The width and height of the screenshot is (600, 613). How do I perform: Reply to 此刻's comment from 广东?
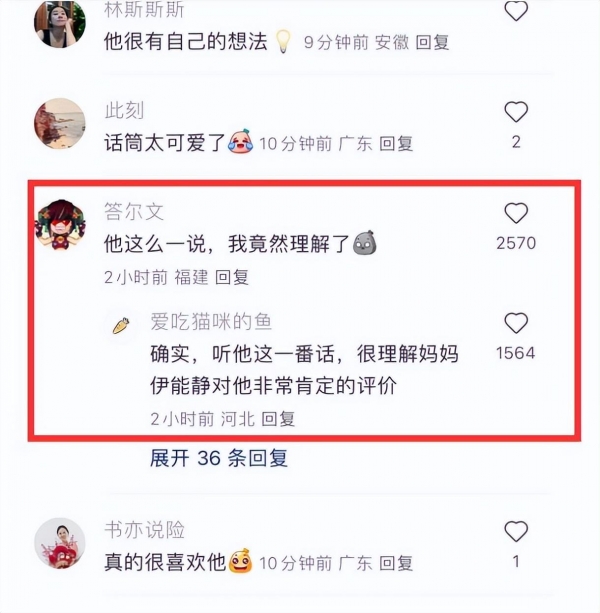tap(396, 143)
